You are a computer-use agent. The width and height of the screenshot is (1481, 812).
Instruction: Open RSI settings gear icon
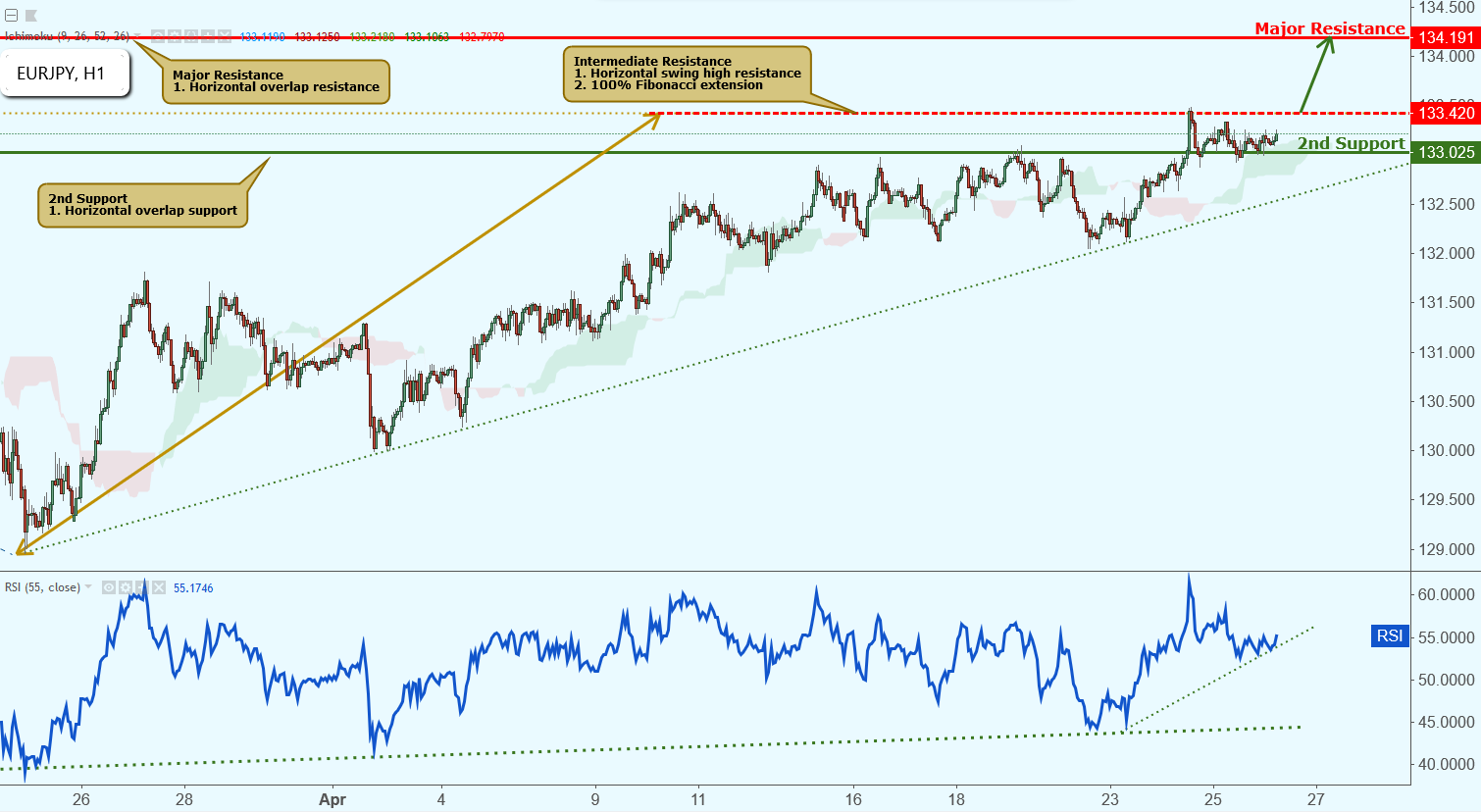[x=126, y=587]
